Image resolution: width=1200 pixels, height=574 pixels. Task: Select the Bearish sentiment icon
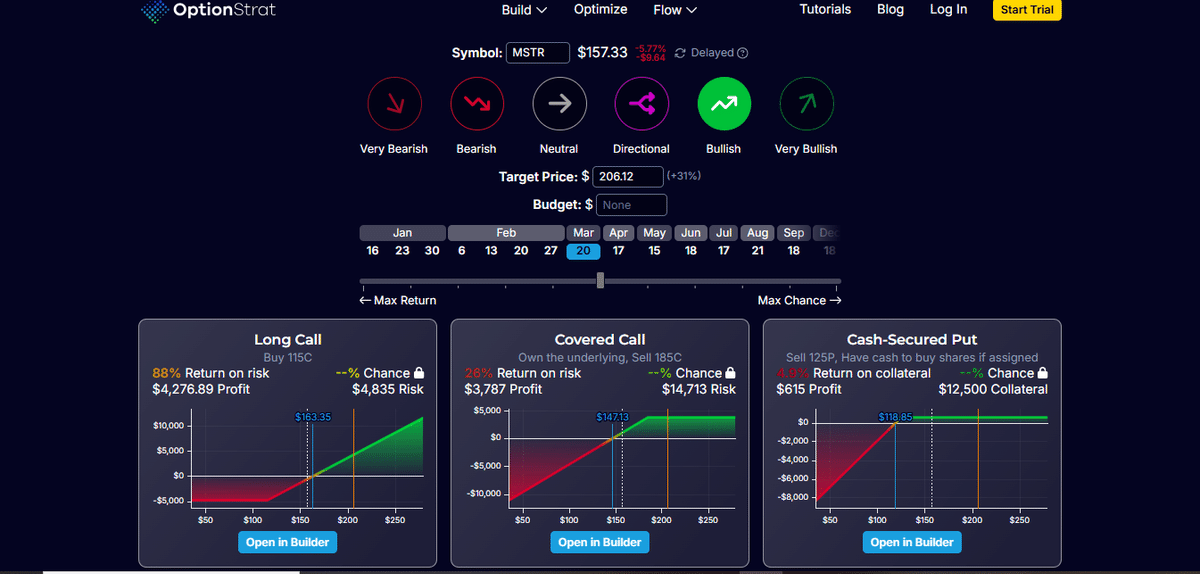click(x=476, y=104)
